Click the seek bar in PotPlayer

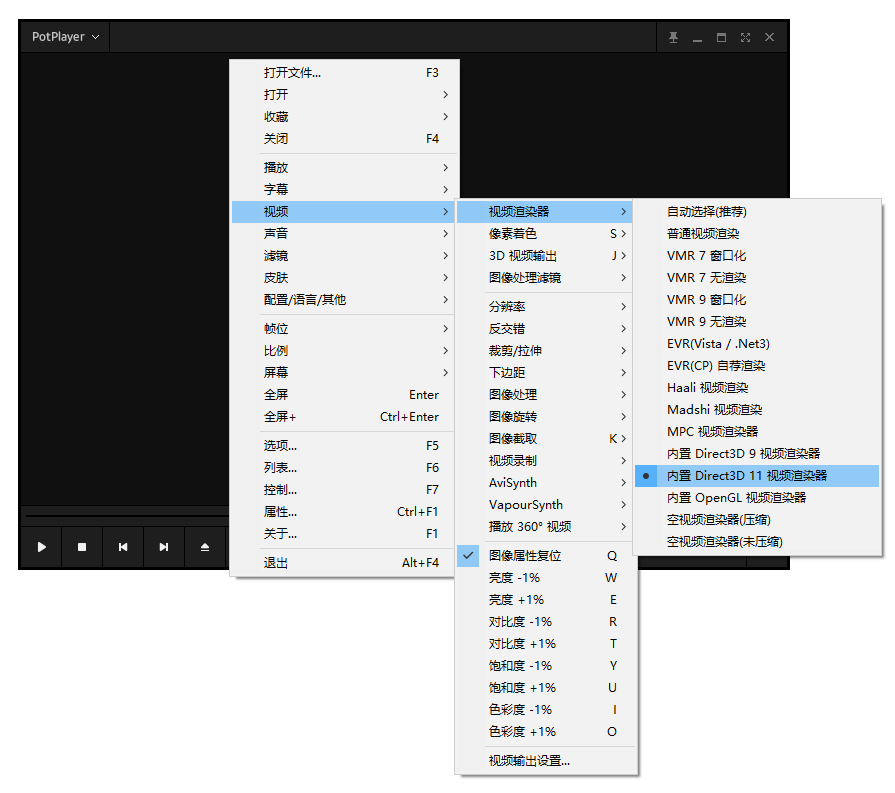127,516
